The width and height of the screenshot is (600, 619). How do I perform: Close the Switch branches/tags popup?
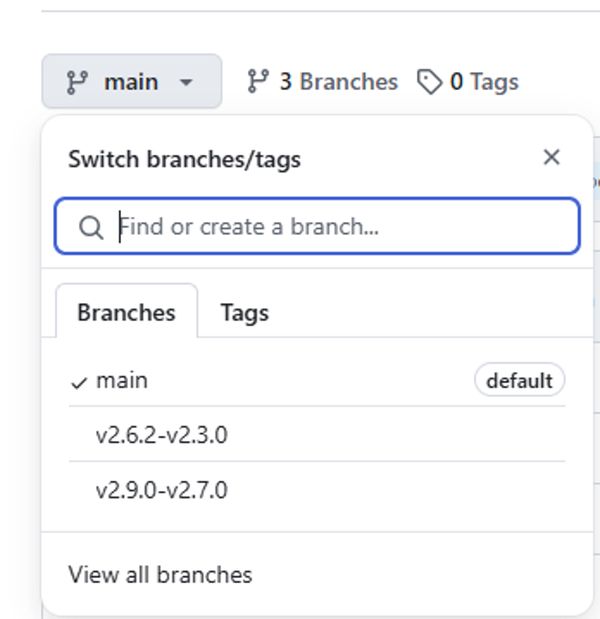click(551, 157)
